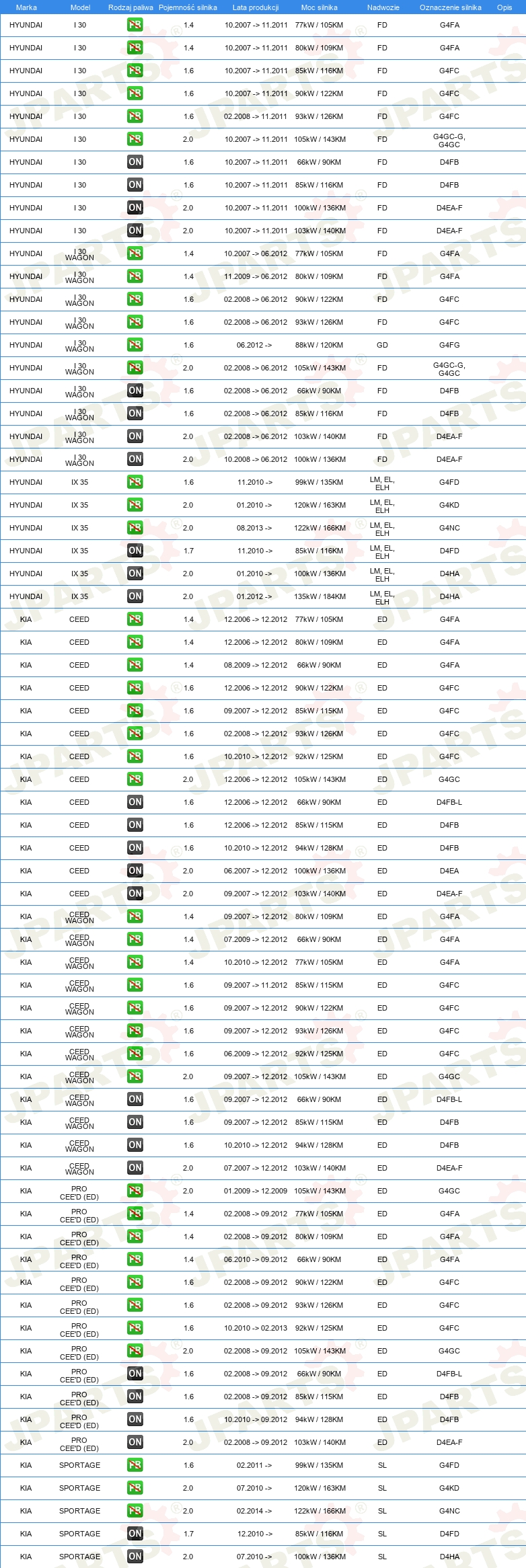
Task: Click the '02.2011 ->' production years cell
Action: pyautogui.click(x=254, y=1465)
